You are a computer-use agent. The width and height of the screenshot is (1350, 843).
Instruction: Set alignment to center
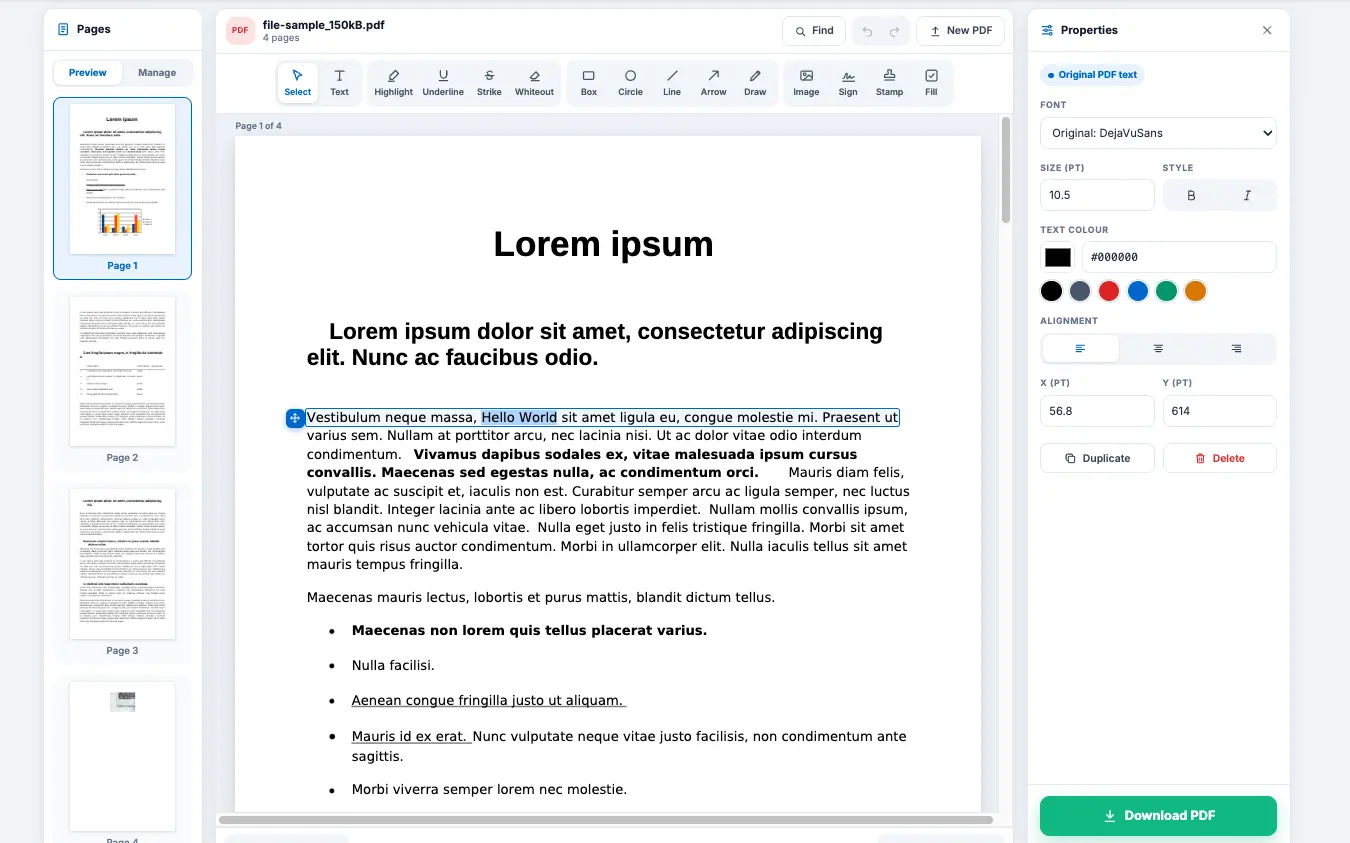(1158, 348)
